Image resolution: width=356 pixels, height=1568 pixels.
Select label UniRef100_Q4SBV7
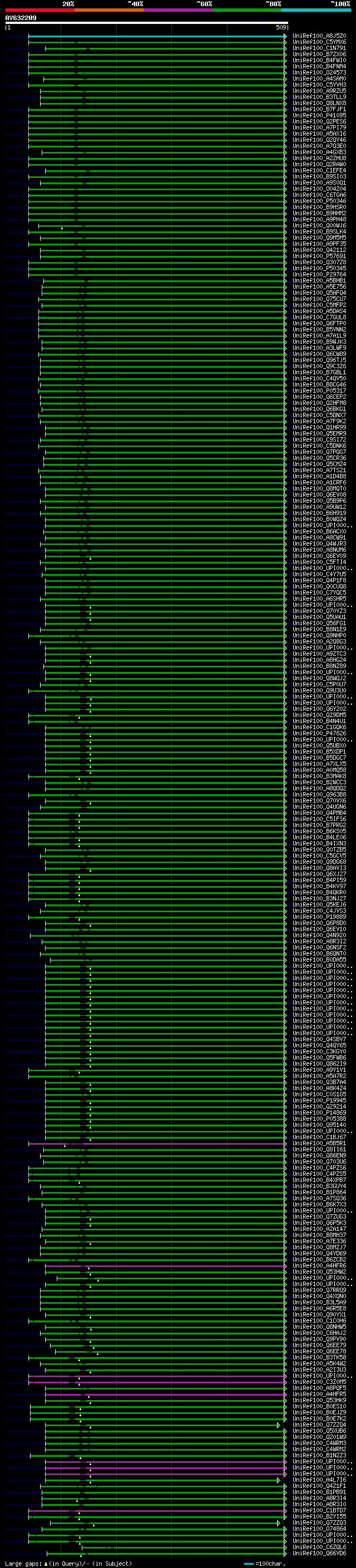point(319,1039)
